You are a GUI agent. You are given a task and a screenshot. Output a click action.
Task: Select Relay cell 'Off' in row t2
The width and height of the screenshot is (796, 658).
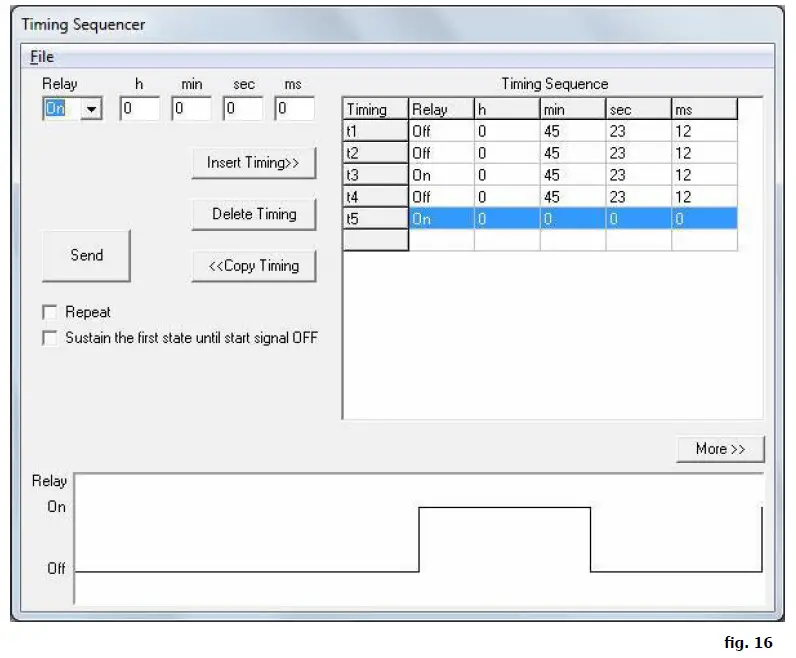tap(442, 153)
